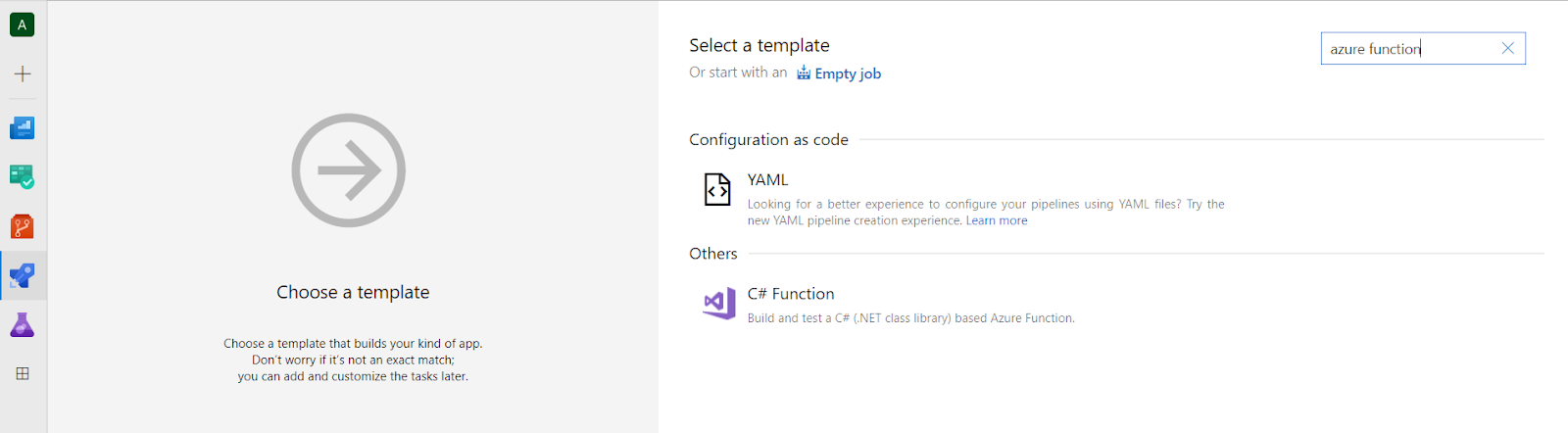Select the Pipelines sidebar icon

[22, 276]
